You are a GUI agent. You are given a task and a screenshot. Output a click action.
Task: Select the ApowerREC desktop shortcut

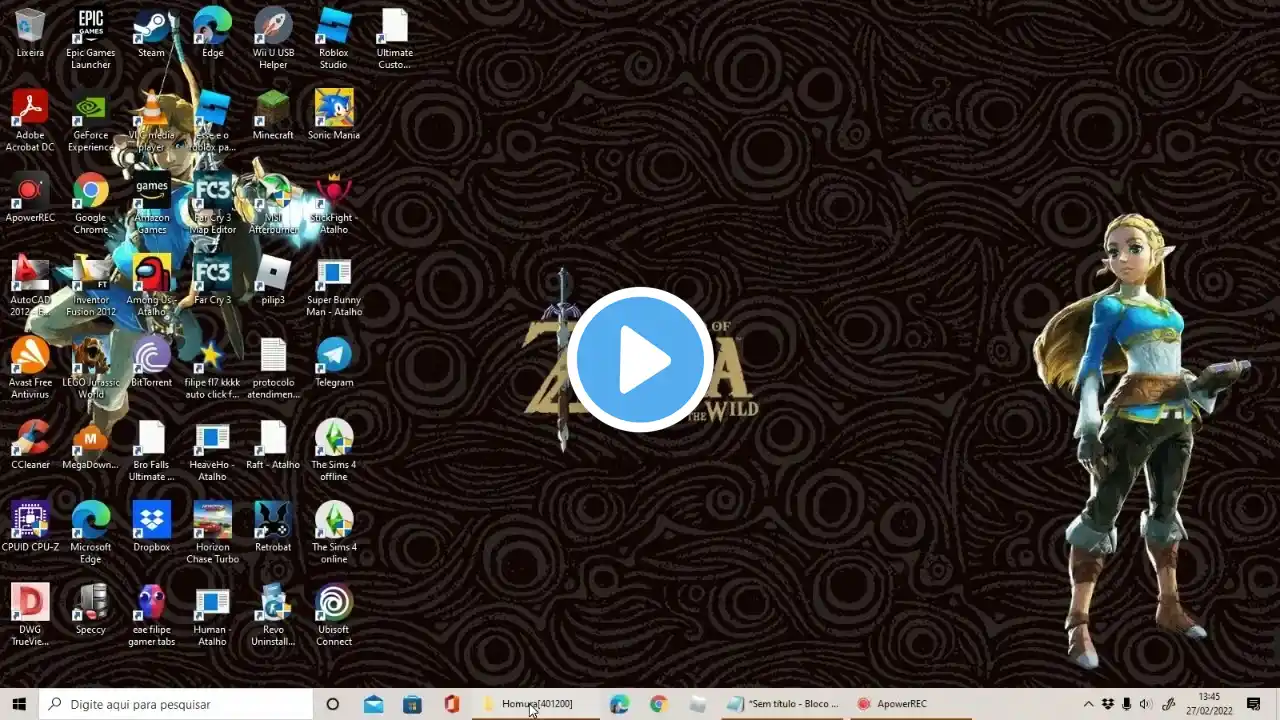click(x=30, y=198)
